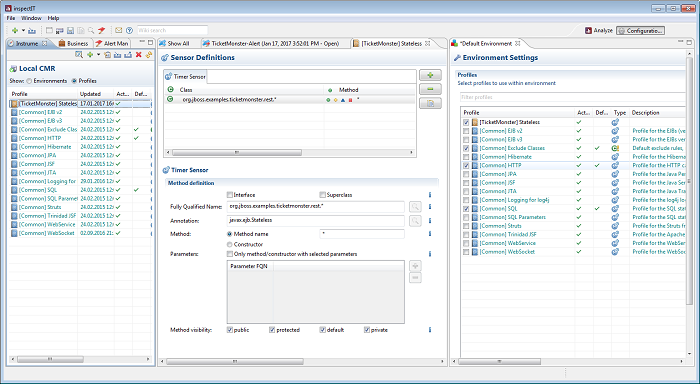Image resolution: width=700 pixels, height=384 pixels.
Task: Switch to the Configuration perspective
Action: (641, 30)
